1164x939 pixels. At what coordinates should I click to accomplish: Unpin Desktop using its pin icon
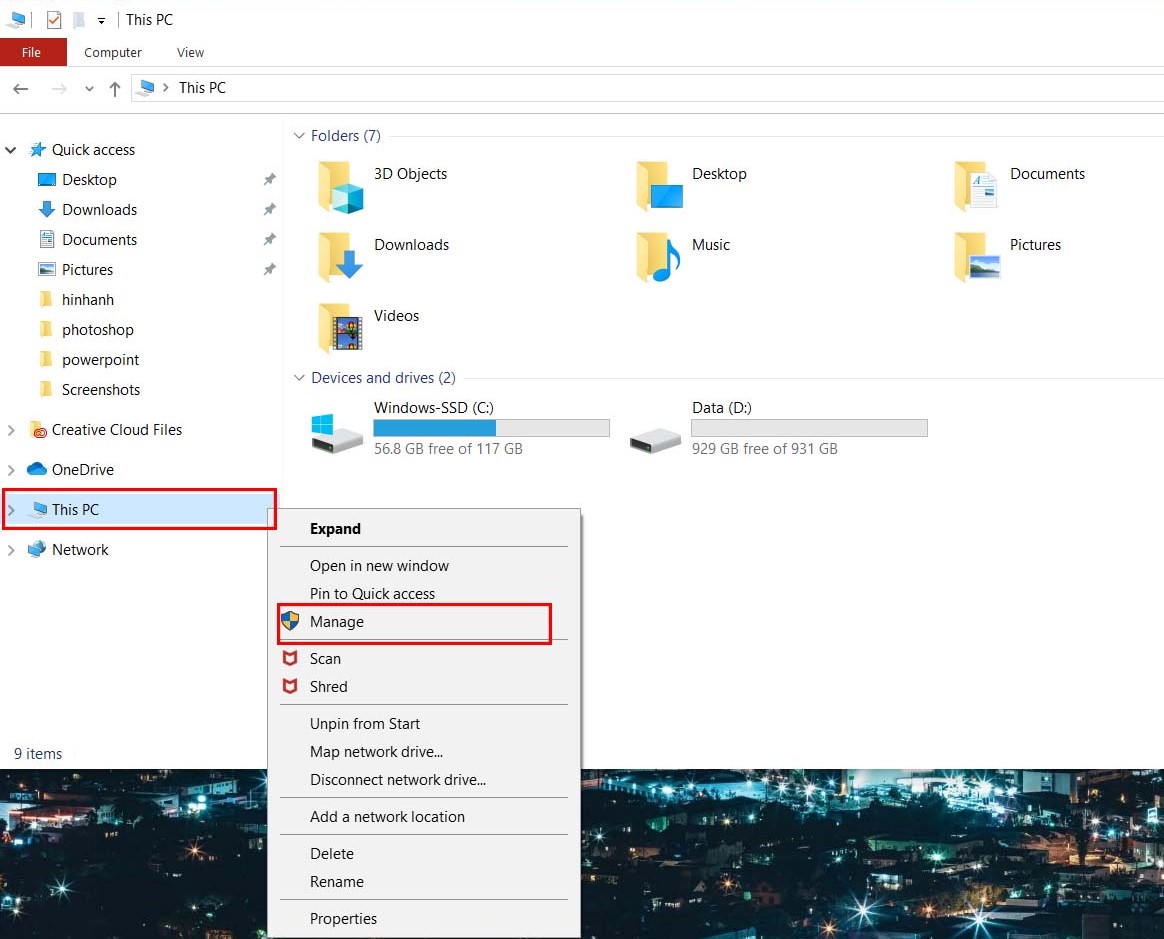click(268, 180)
